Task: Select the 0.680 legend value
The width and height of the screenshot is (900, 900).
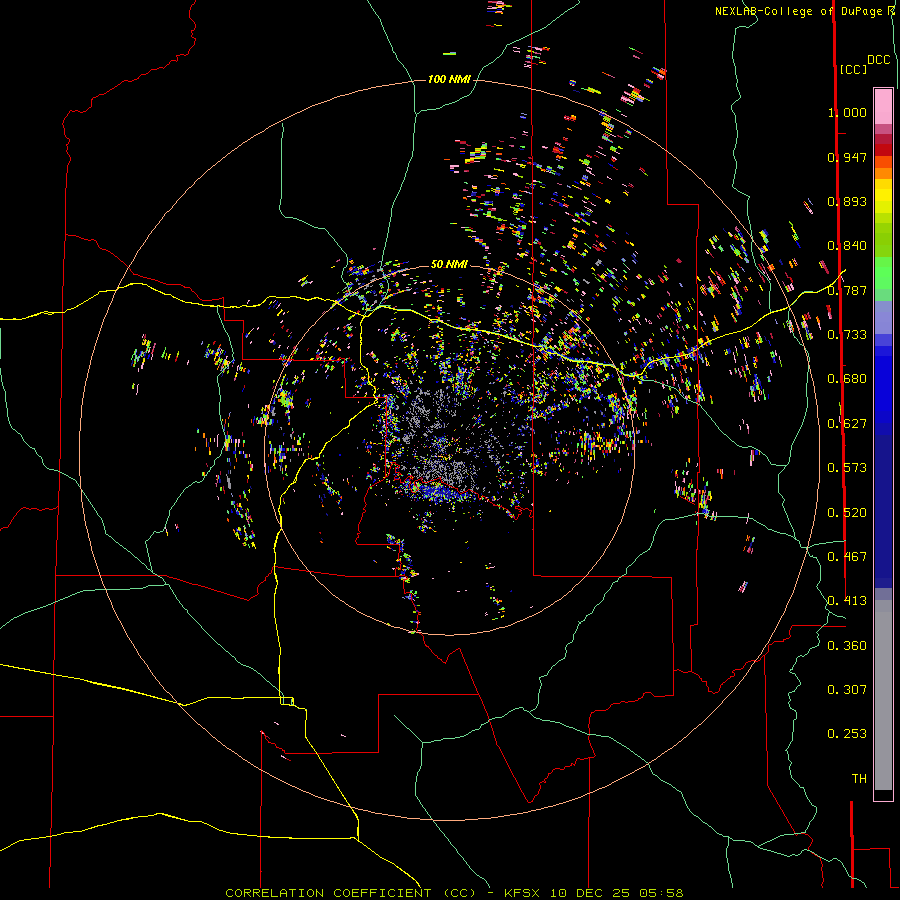Action: 847,379
